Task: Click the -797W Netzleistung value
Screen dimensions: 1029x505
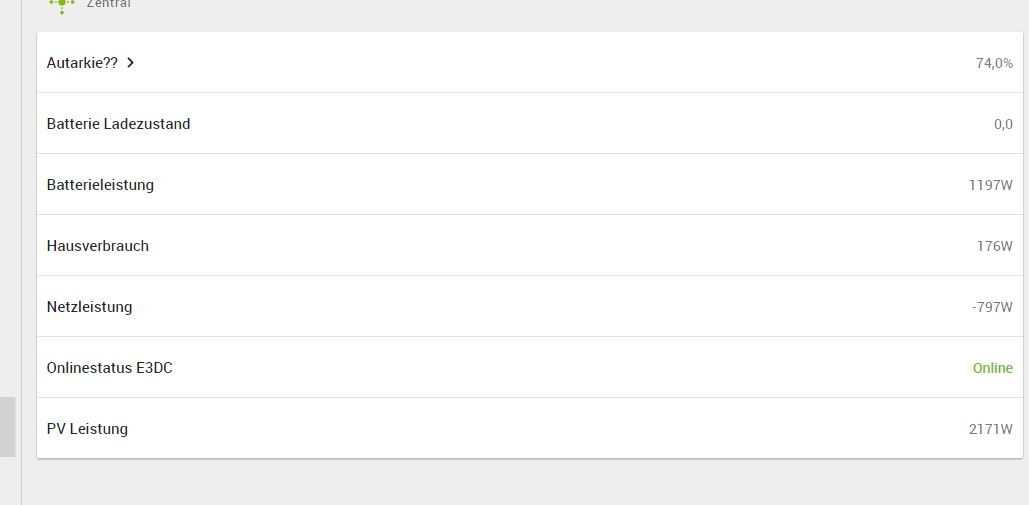Action: coord(992,307)
